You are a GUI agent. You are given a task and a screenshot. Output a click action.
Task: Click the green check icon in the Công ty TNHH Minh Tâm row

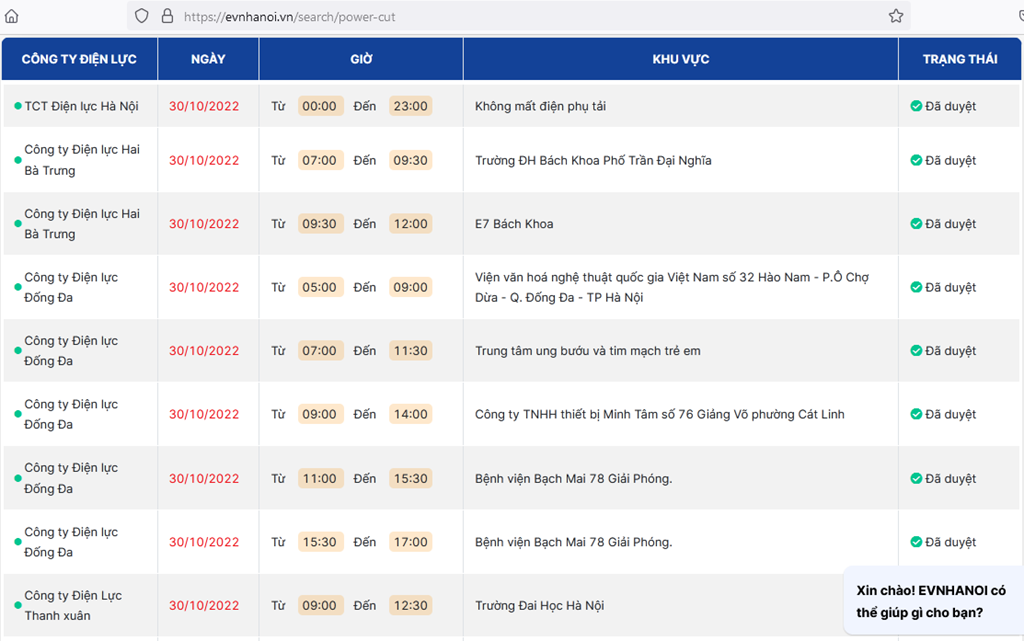[x=916, y=414]
